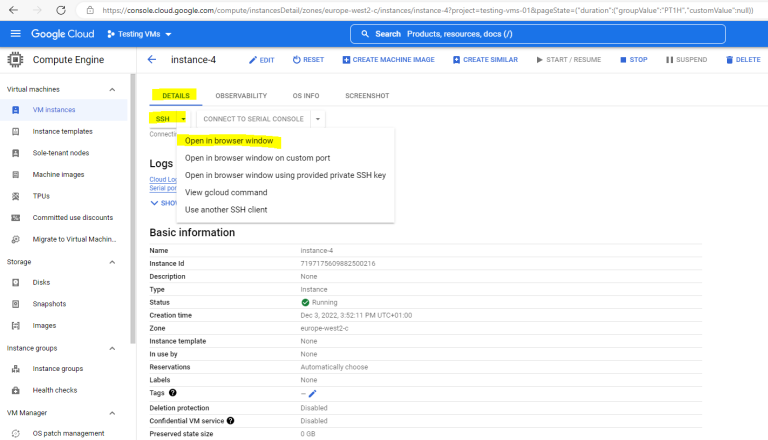Viewport: 768px width, 440px height.
Task: Select View gcloud command
Action: point(286,193)
